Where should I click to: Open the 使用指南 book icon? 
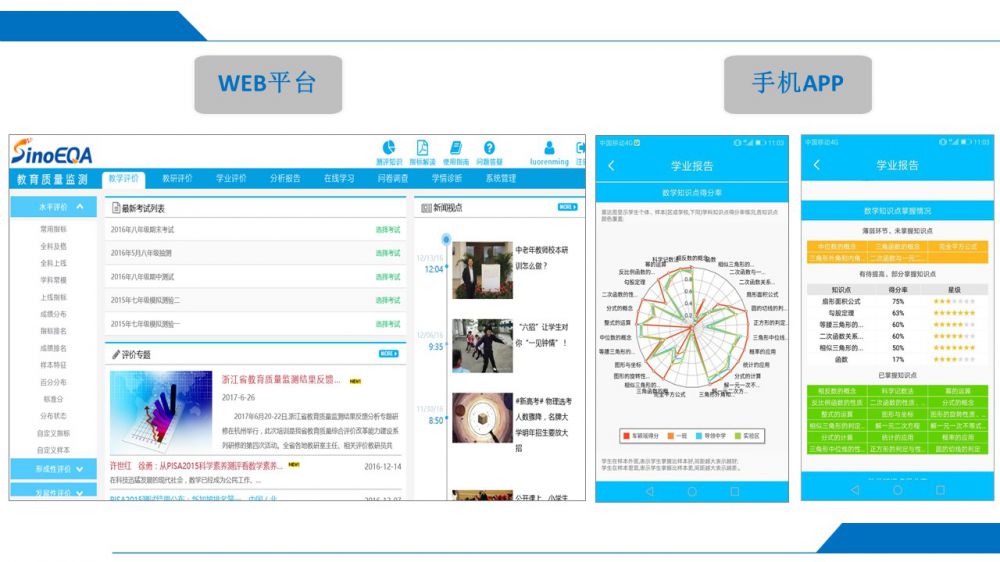tap(456, 148)
